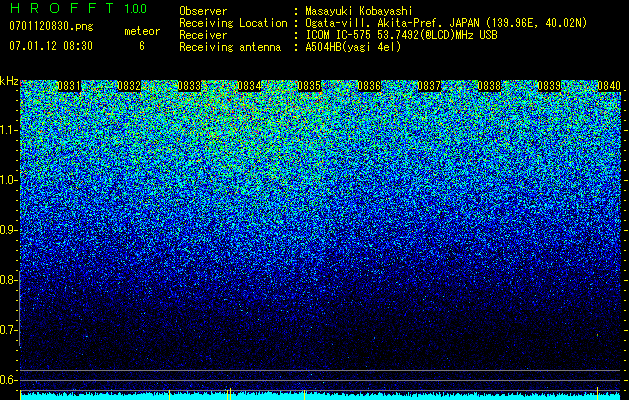
Task: Click the 1.1 frequency axis label
Action: pyautogui.click(x=8, y=130)
